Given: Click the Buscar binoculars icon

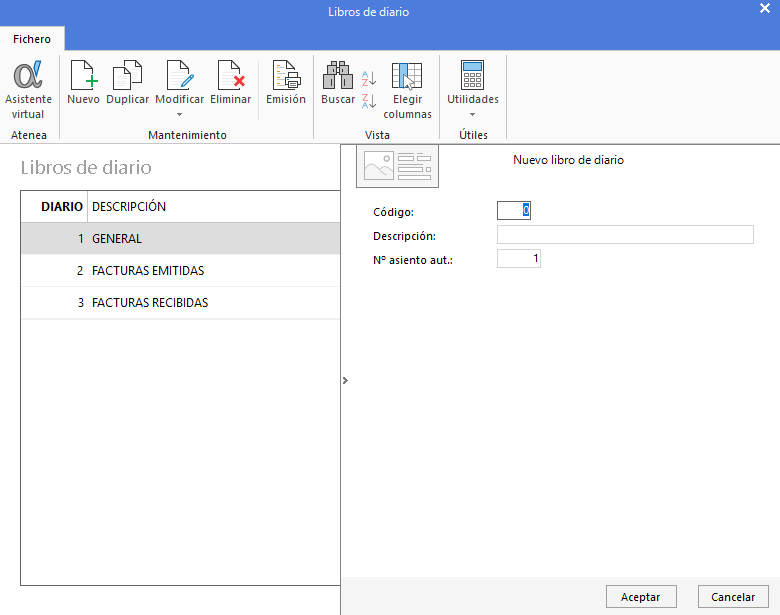Looking at the screenshot, I should [338, 75].
